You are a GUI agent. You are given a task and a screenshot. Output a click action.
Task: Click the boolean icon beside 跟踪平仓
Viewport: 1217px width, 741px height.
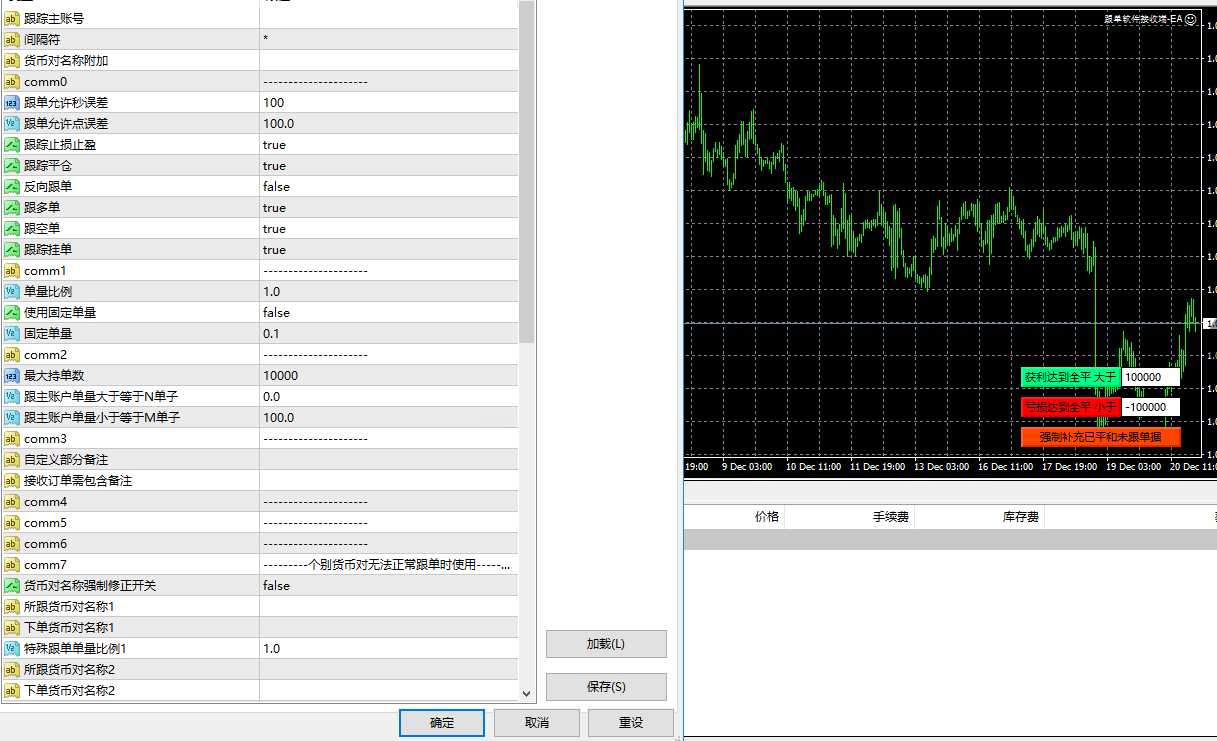[x=12, y=165]
